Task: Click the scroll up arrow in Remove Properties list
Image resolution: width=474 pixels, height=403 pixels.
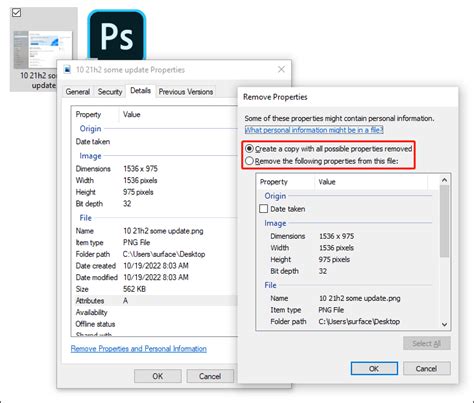Action: tap(444, 180)
